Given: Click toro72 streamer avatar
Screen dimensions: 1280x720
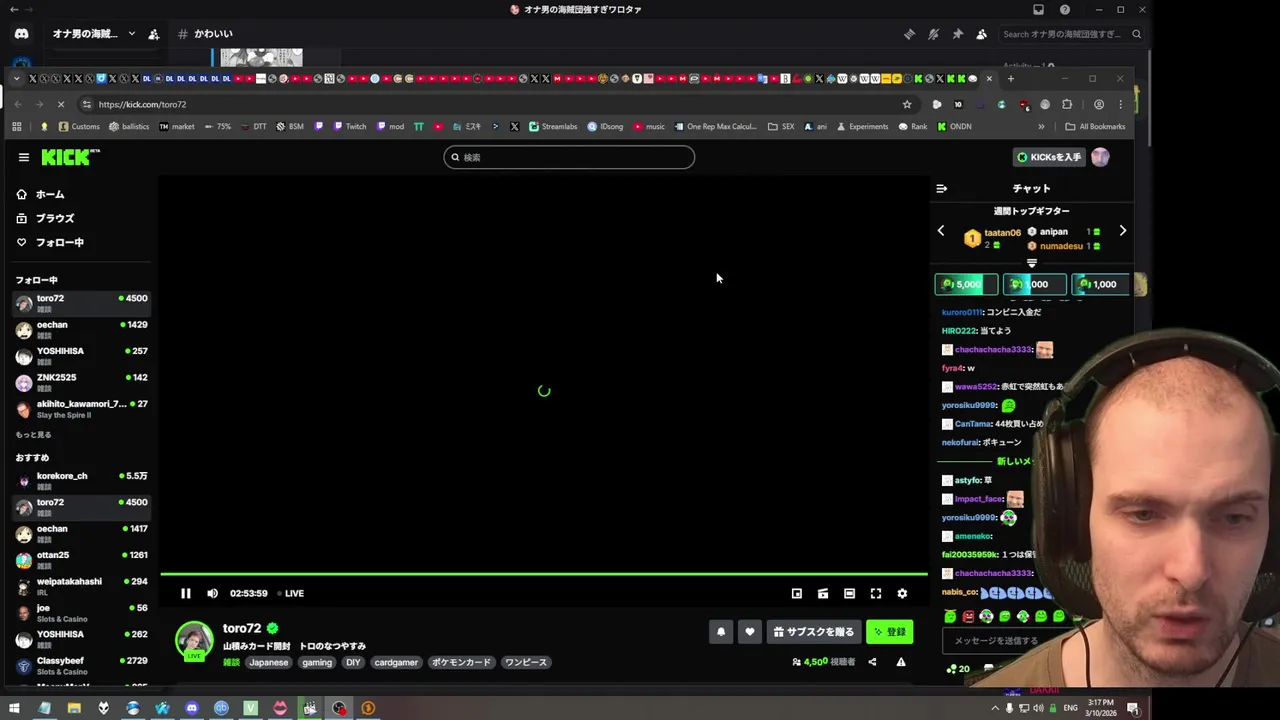Looking at the screenshot, I should pos(194,640).
